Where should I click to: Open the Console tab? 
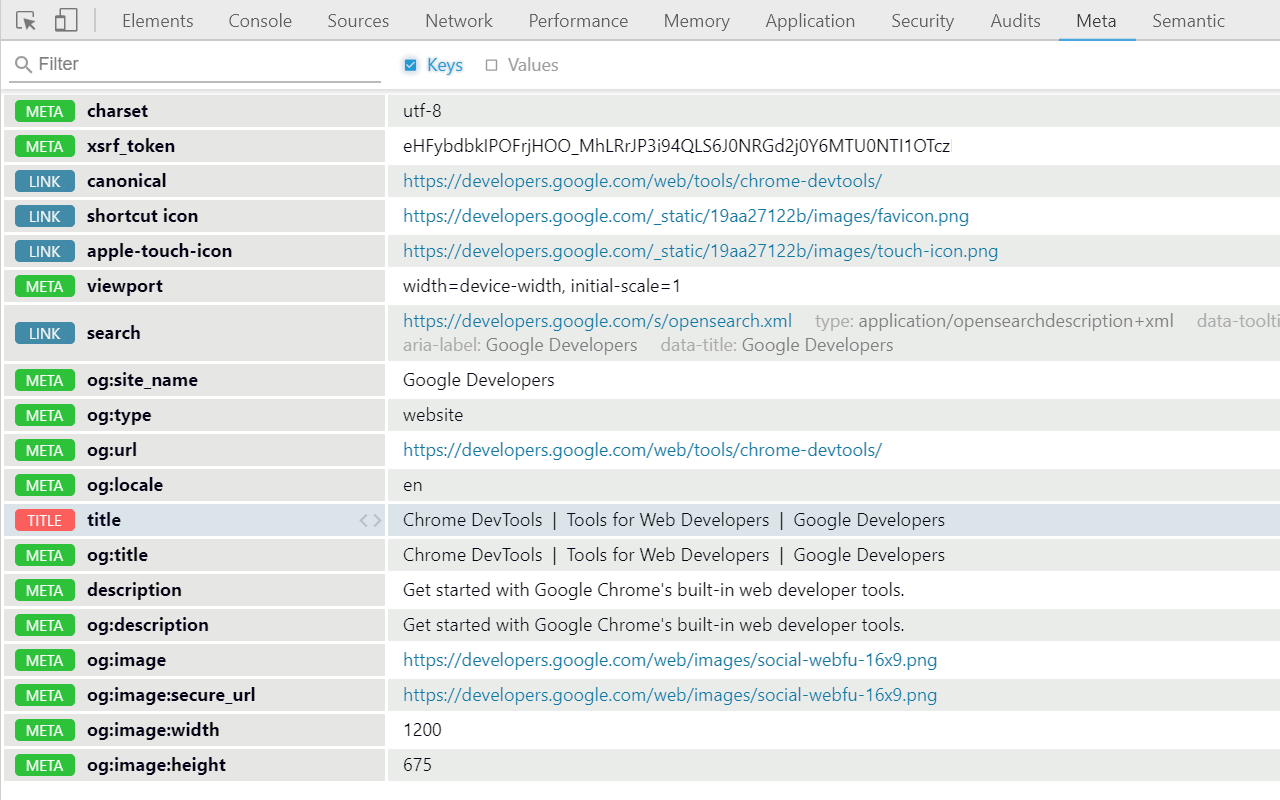click(259, 20)
